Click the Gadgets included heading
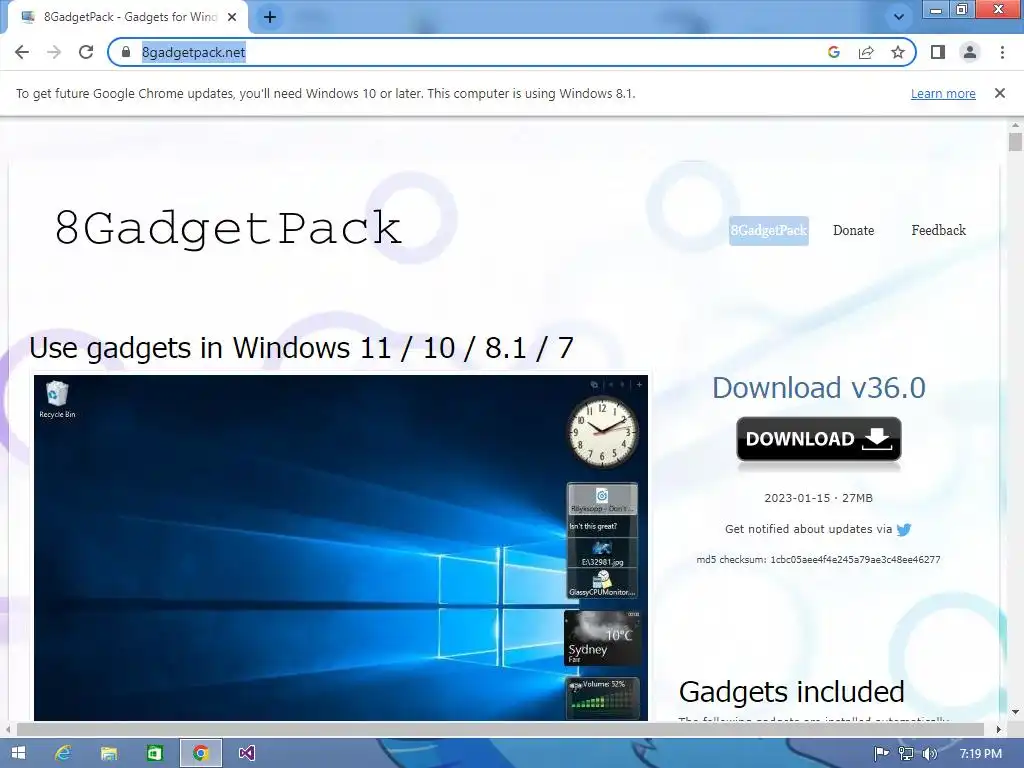 pyautogui.click(x=792, y=692)
